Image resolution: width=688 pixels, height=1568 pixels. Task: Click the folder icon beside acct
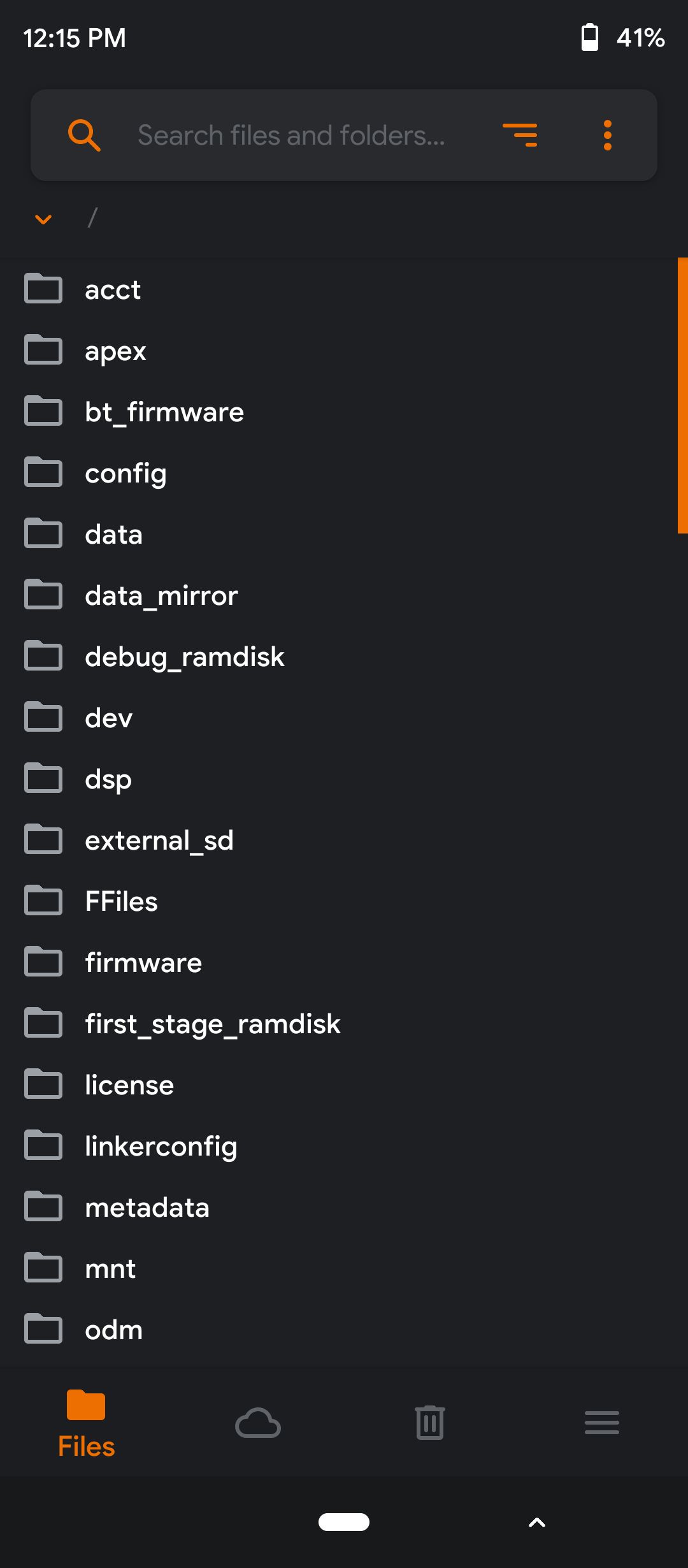tap(43, 289)
